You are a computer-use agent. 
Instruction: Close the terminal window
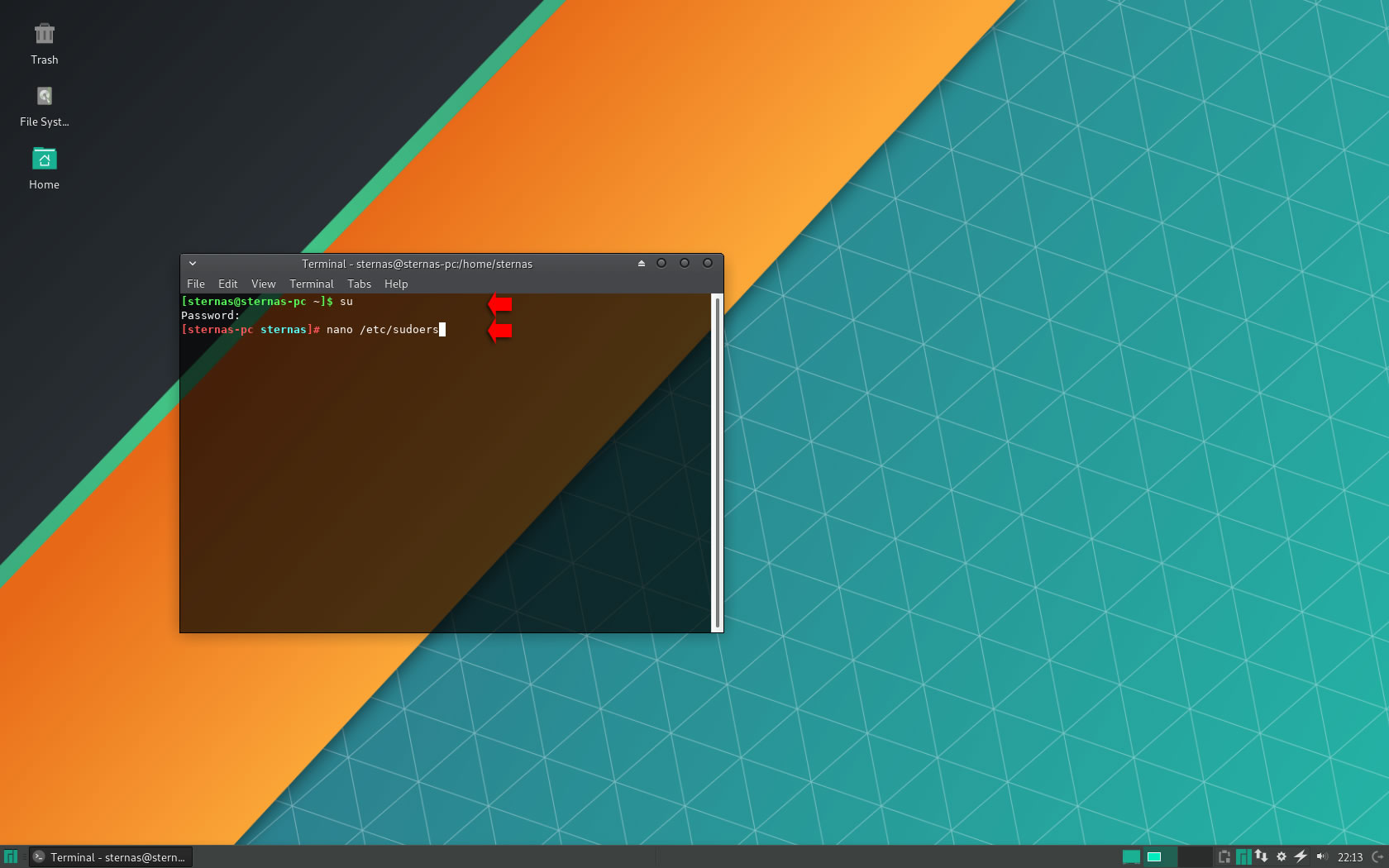708,264
